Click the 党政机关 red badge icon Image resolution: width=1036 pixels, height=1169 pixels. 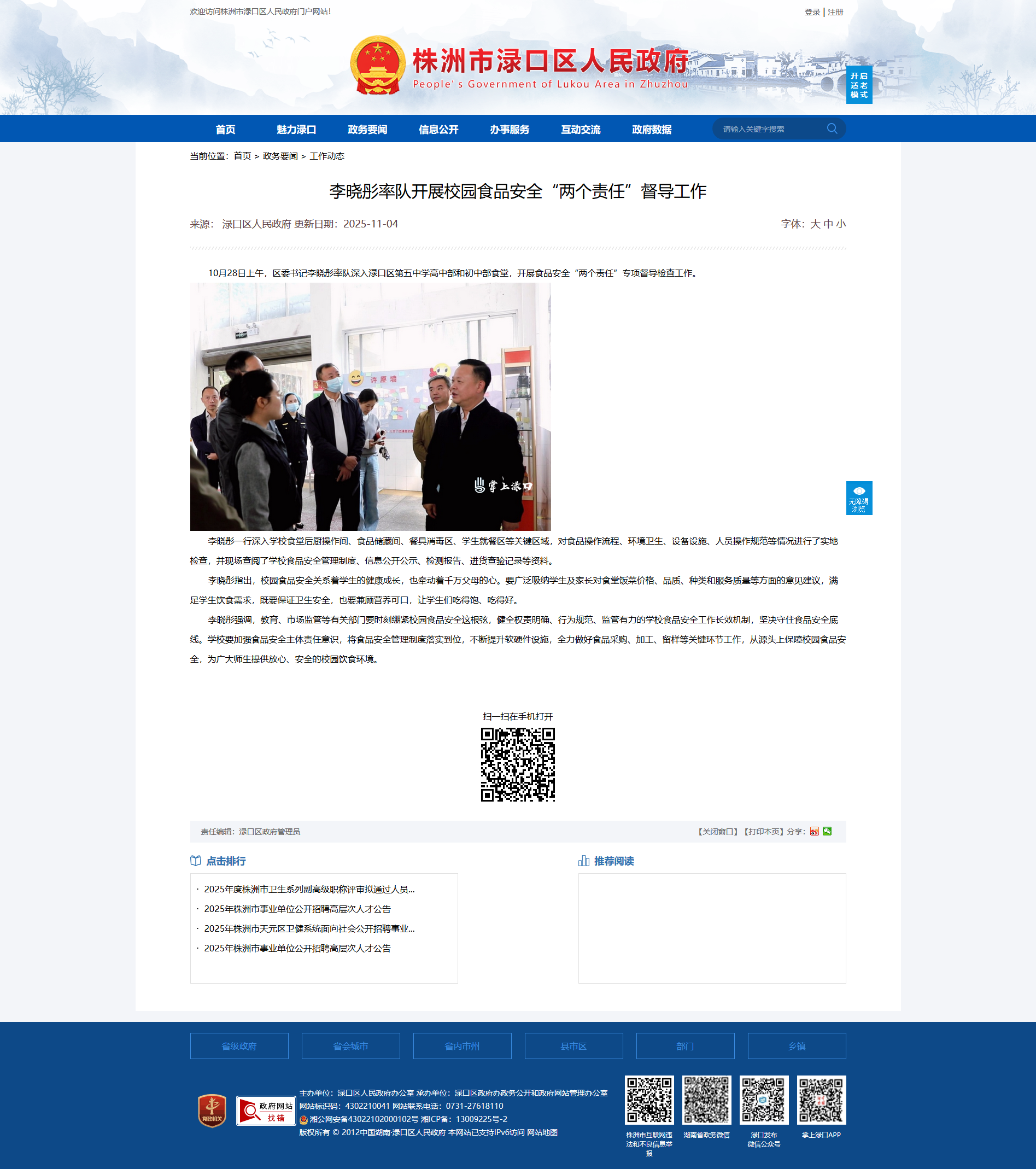pos(212,1110)
